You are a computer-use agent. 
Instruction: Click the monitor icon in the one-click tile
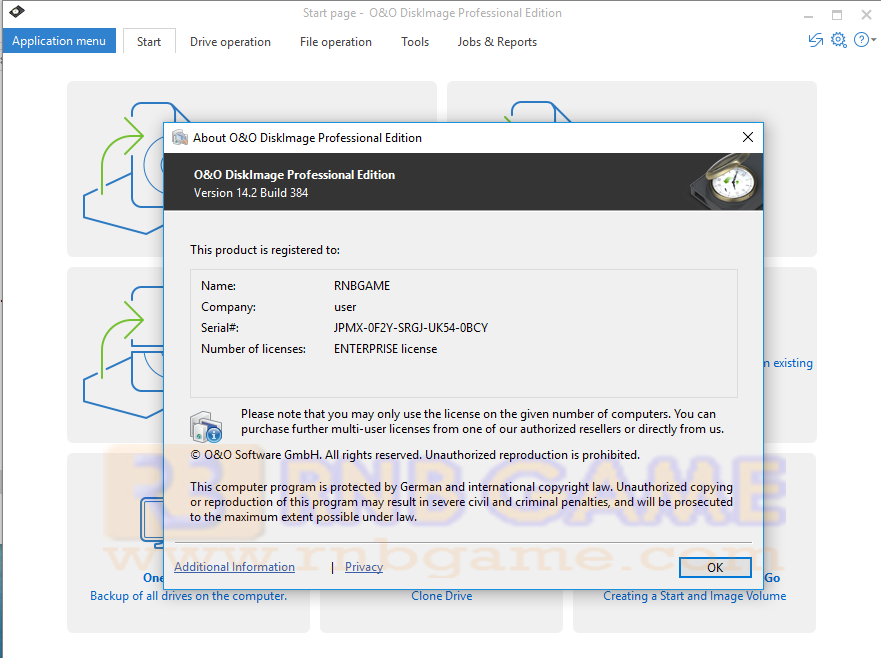click(152, 523)
